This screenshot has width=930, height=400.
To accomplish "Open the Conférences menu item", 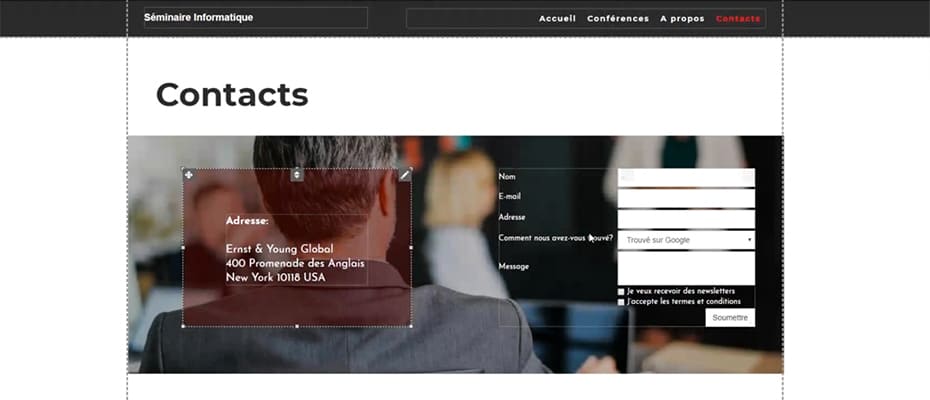I will click(618, 18).
